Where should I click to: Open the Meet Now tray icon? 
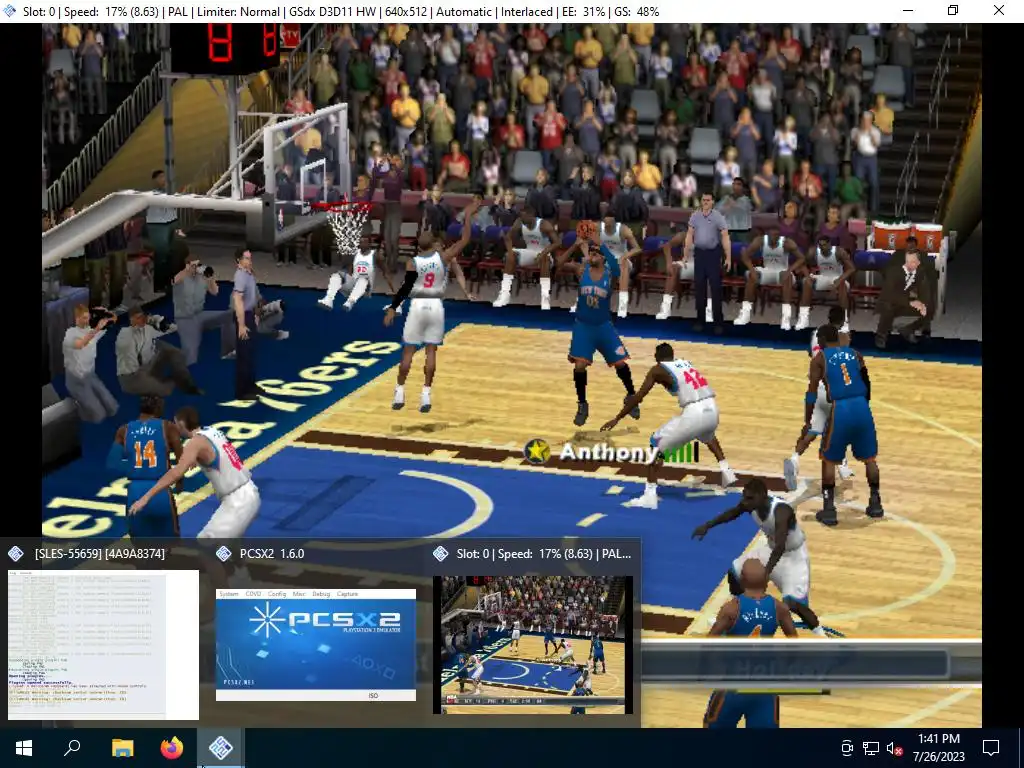click(846, 748)
